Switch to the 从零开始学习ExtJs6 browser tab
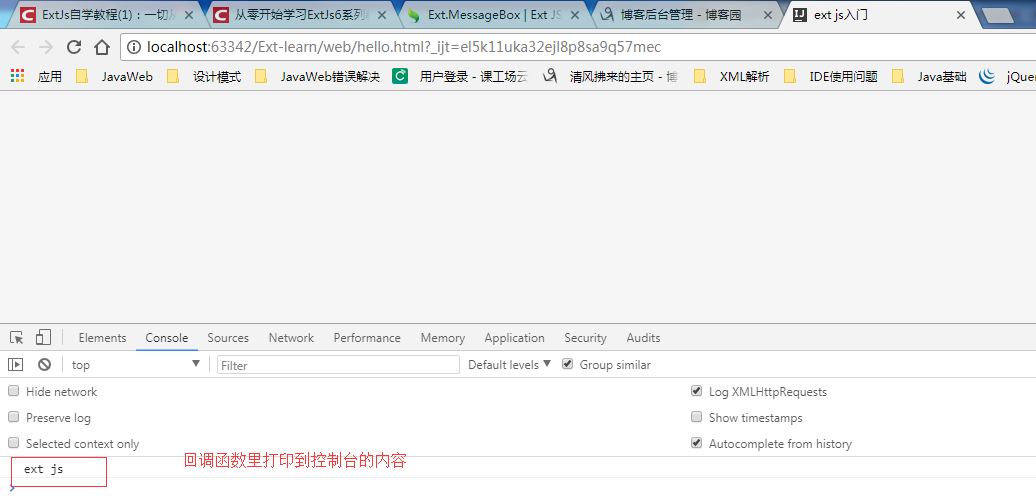 pyautogui.click(x=297, y=15)
